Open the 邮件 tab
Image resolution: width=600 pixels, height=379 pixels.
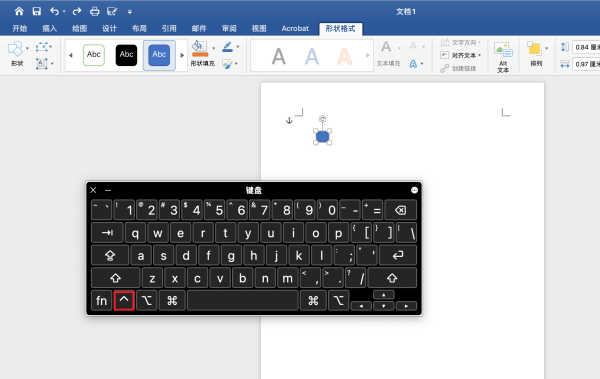click(199, 28)
